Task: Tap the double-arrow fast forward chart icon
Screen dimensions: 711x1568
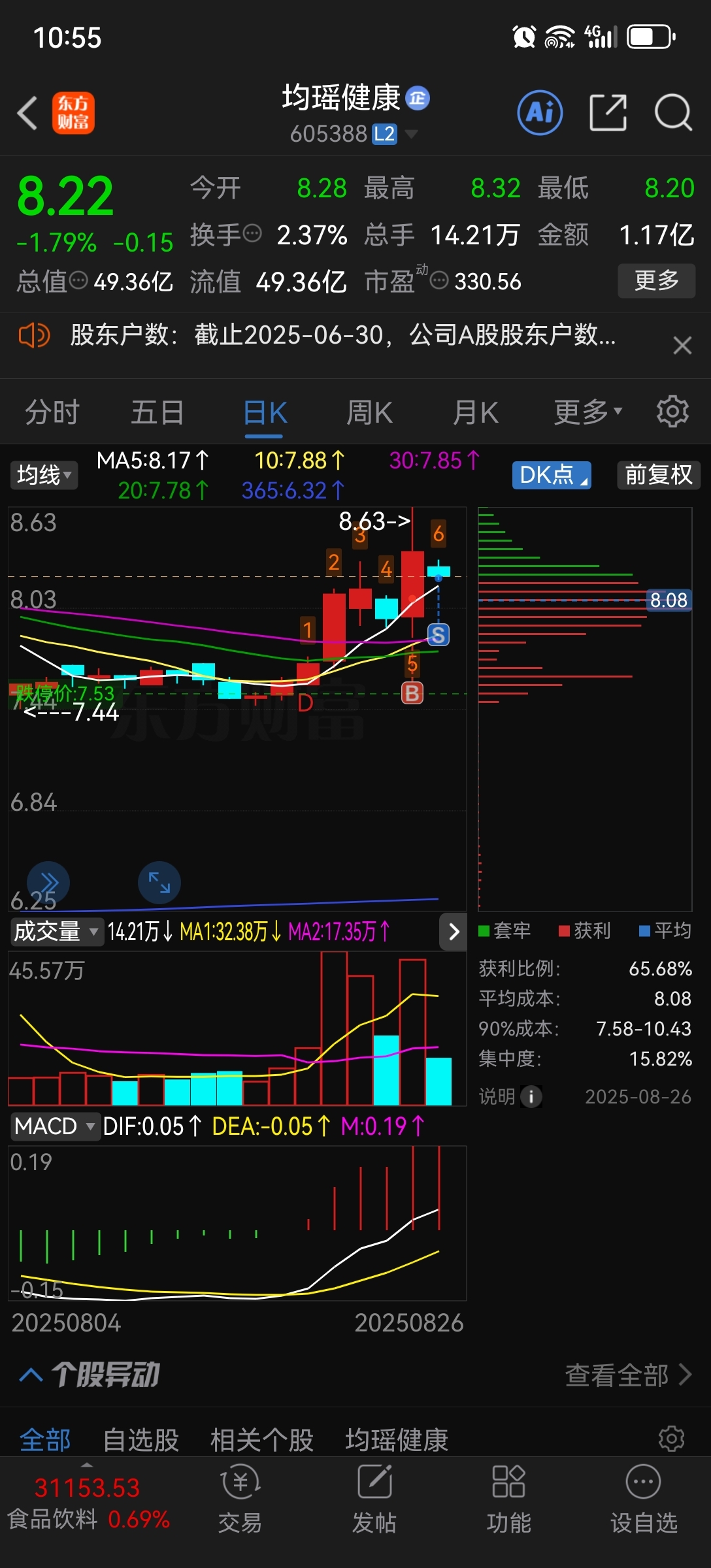Action: [x=48, y=883]
